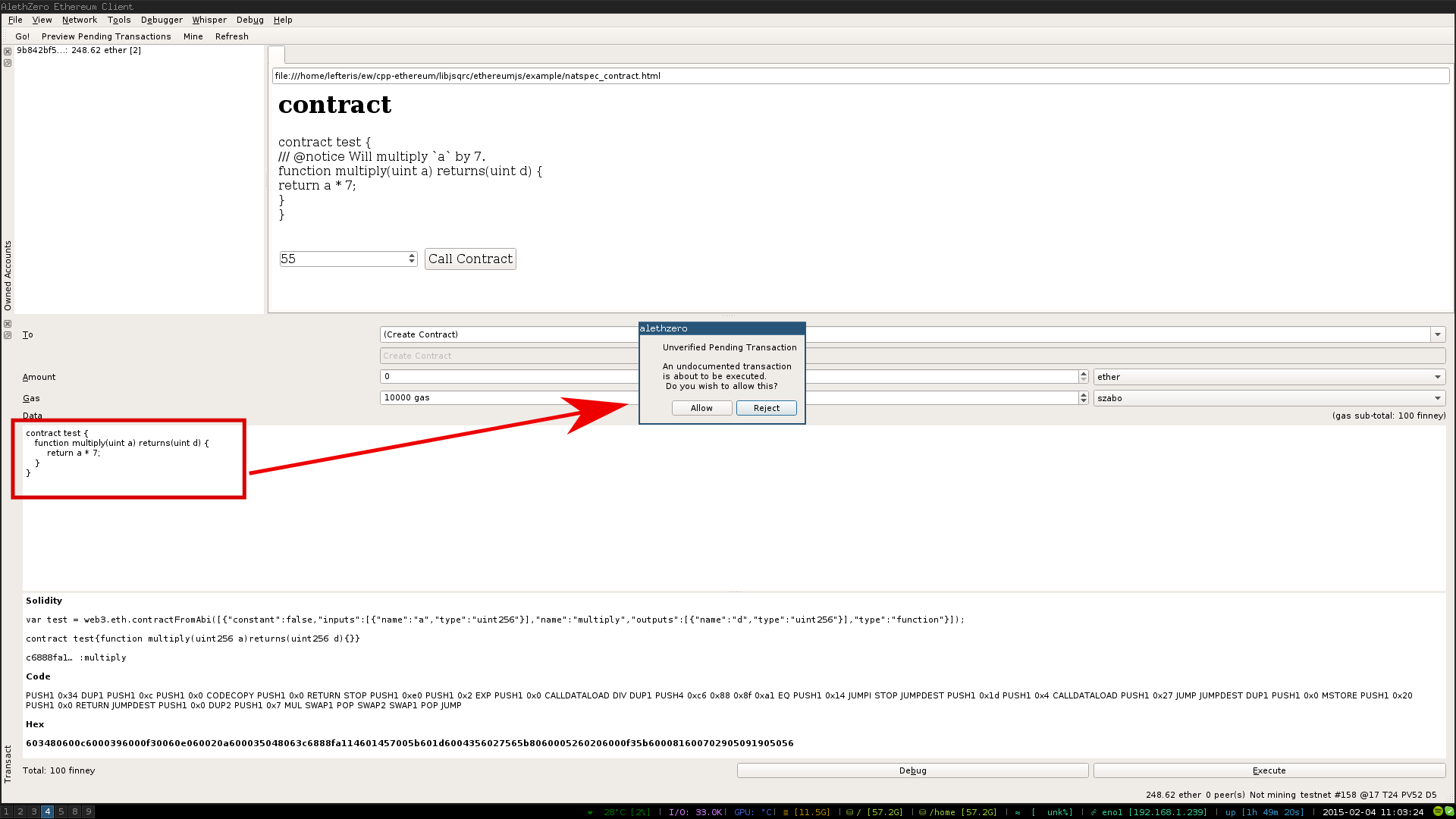The width and height of the screenshot is (1456, 819).
Task: Open the szabo gas price unit dropdown
Action: [x=1269, y=398]
